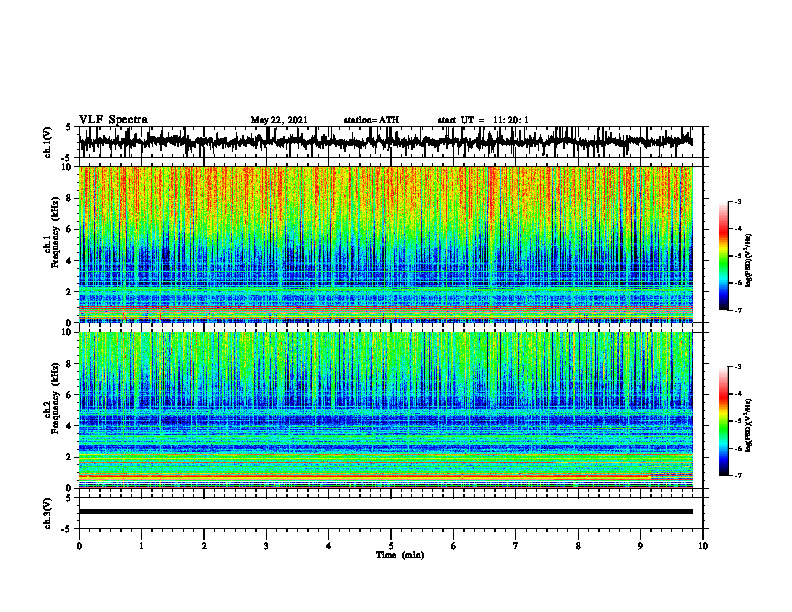The image size is (792, 612).
Task: Click time axis tick label "1"
Action: [141, 546]
